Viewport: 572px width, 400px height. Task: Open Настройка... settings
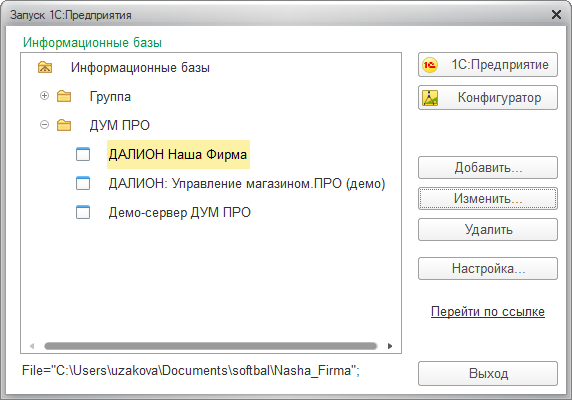point(488,269)
